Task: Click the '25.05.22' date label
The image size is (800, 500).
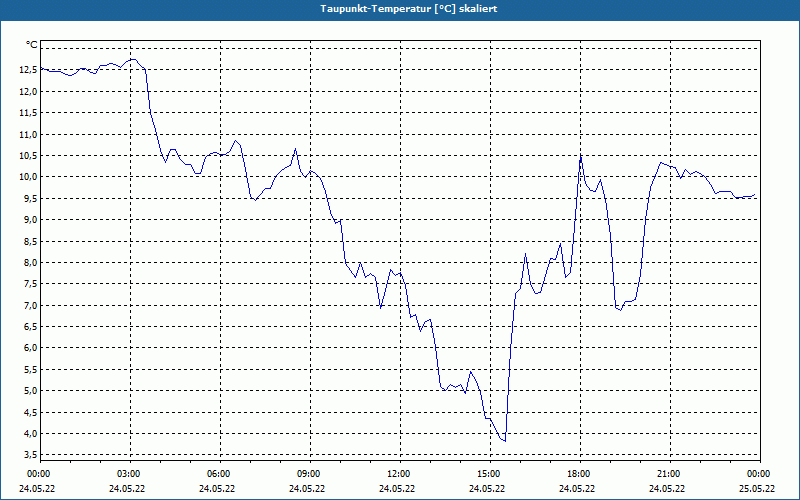Action: click(x=757, y=489)
